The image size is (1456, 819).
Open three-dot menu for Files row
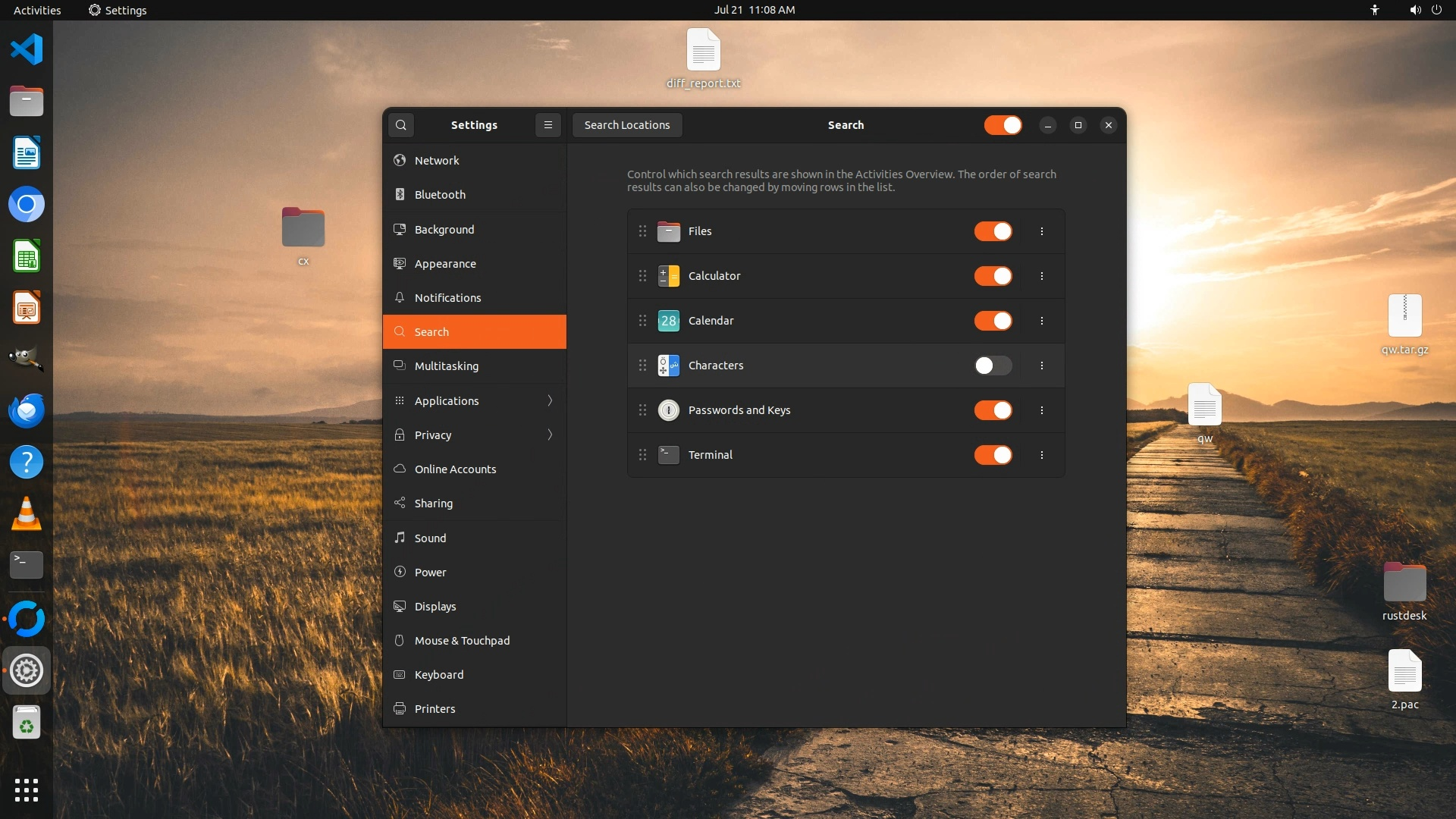point(1042,231)
